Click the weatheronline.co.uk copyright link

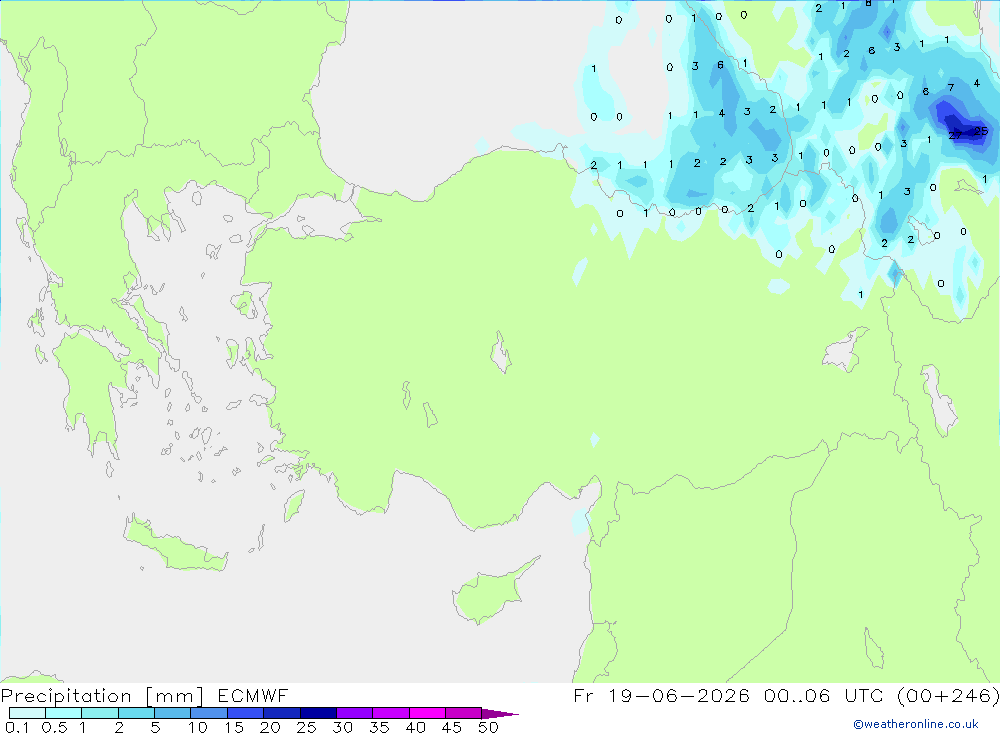(x=916, y=724)
